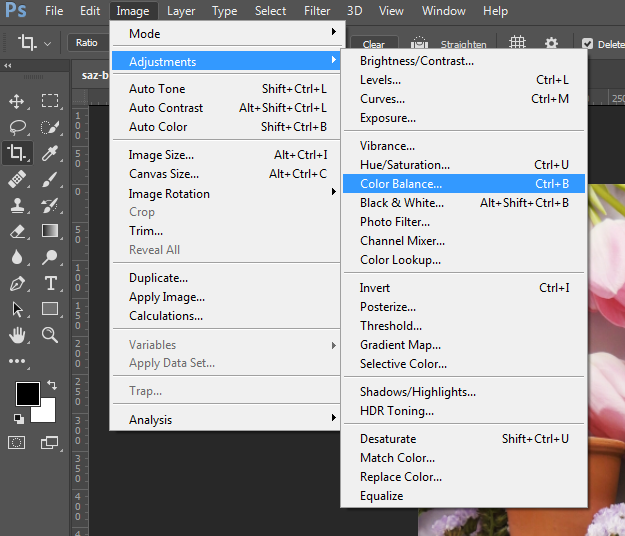Toggle the Delete Cropped Pixels checkbox
625x536 pixels.
click(x=585, y=44)
